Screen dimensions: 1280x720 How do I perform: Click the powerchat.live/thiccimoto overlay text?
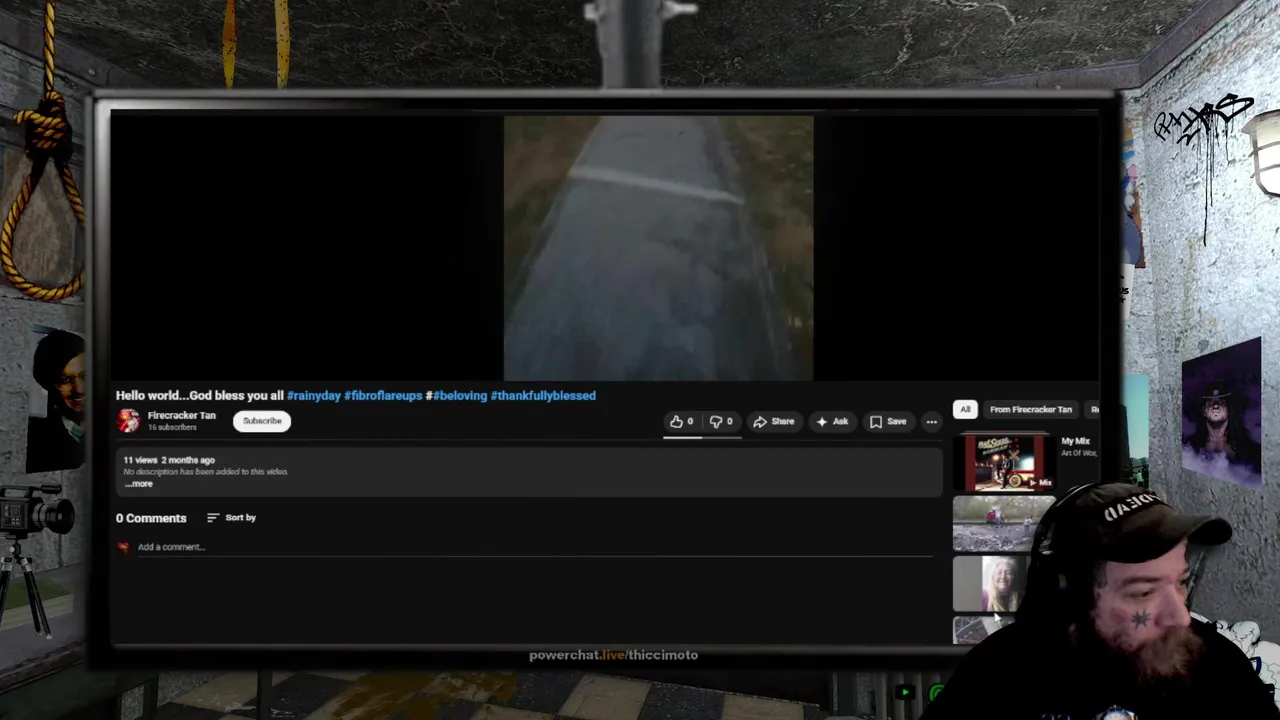[x=613, y=655]
